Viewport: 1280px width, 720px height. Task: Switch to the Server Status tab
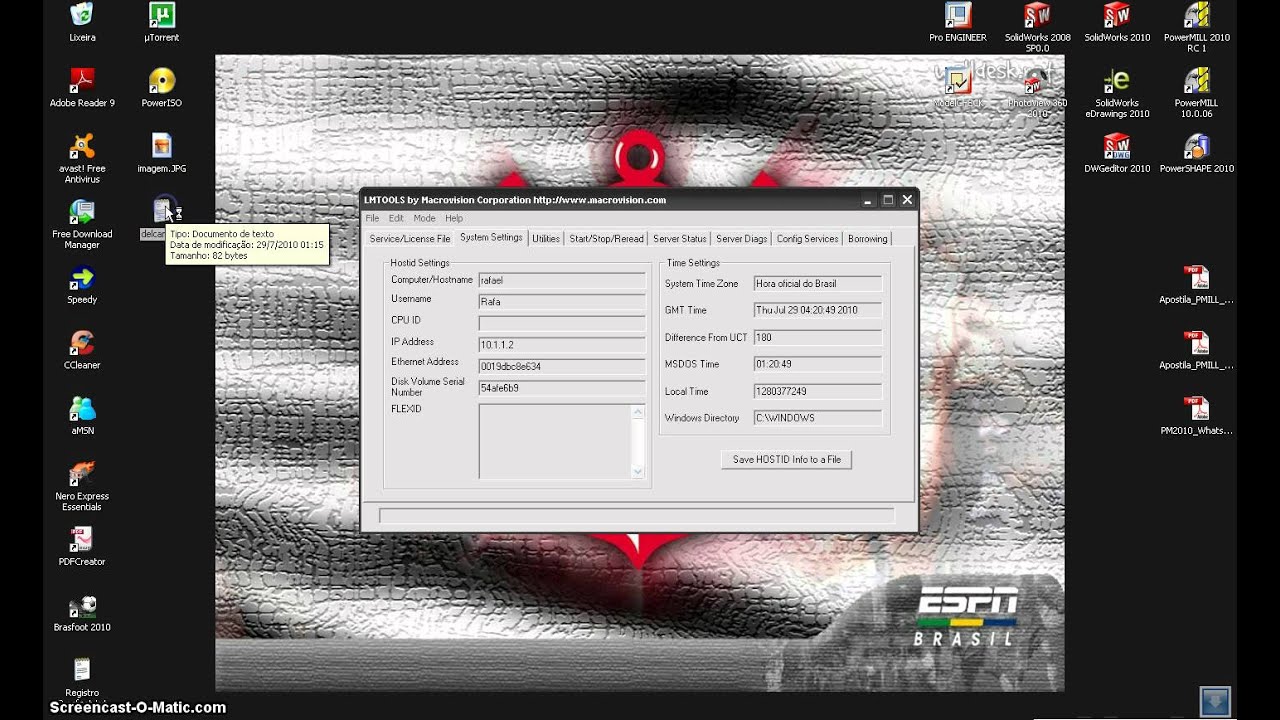(680, 239)
